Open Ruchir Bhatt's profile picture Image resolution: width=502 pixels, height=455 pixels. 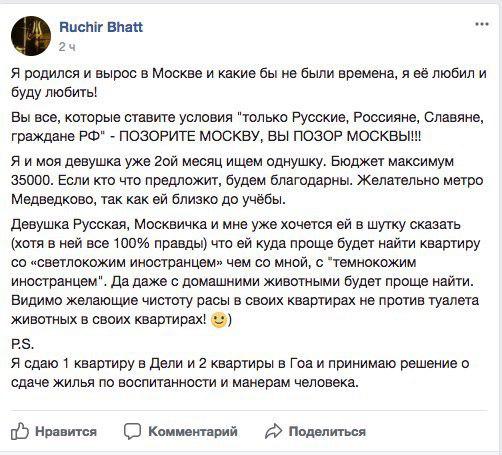point(31,36)
